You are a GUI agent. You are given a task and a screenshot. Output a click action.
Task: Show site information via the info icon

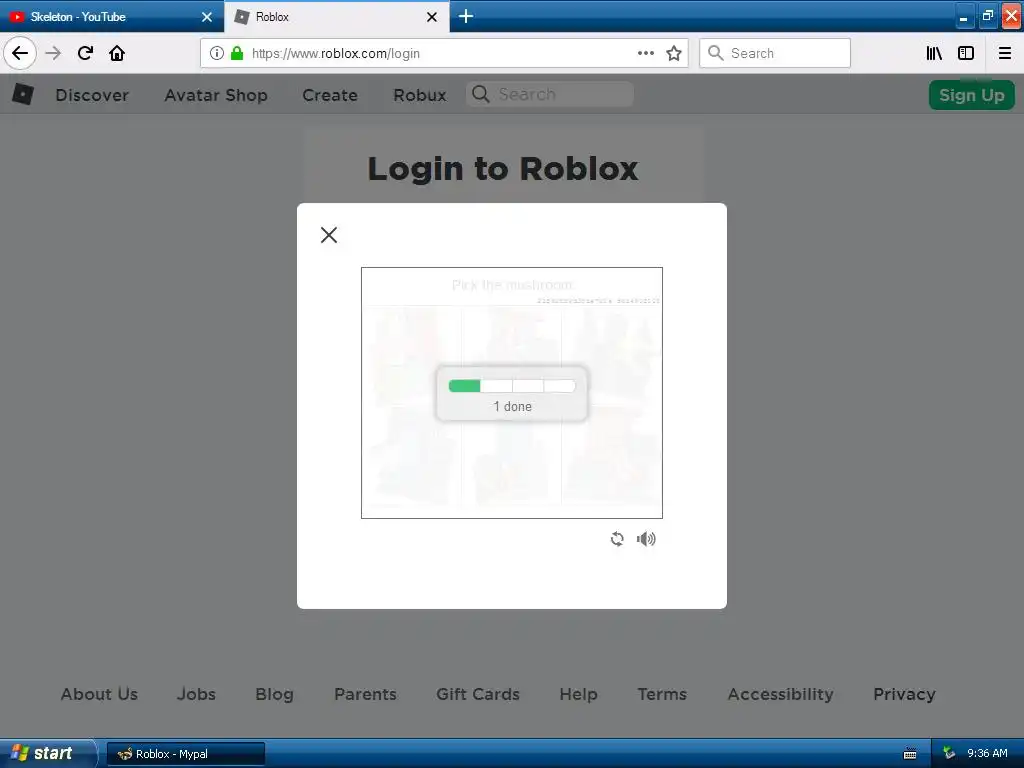click(217, 53)
